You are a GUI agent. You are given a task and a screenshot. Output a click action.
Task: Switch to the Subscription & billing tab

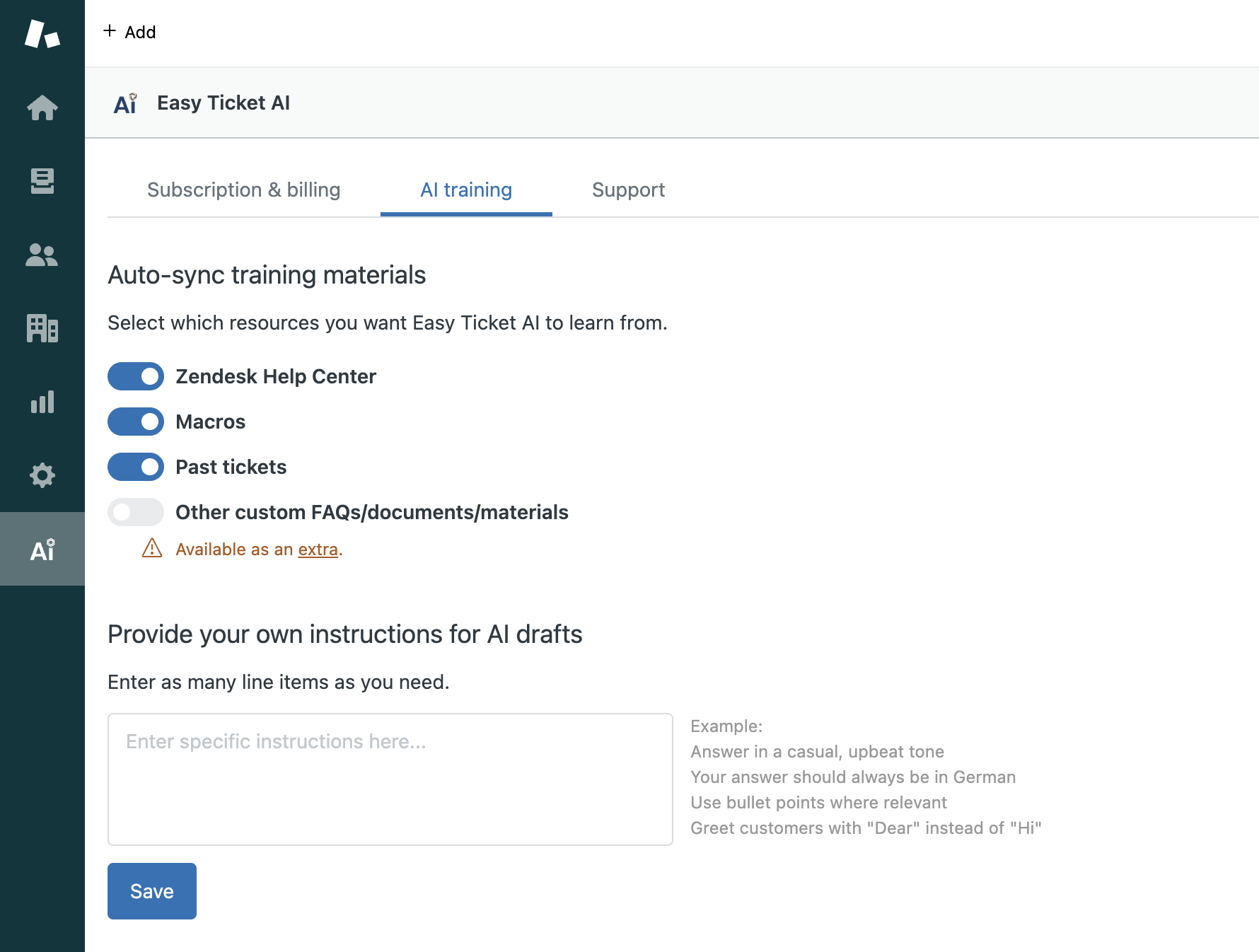point(243,190)
